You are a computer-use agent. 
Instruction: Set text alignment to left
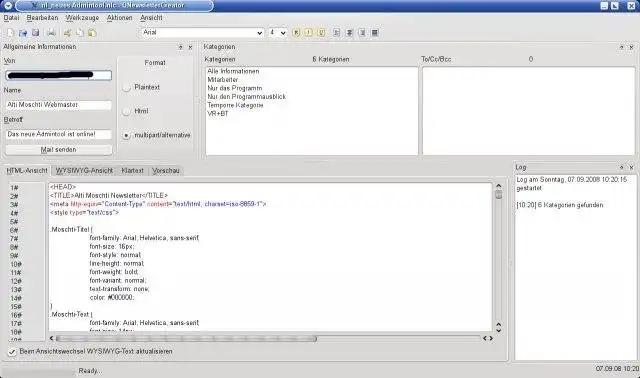336,32
